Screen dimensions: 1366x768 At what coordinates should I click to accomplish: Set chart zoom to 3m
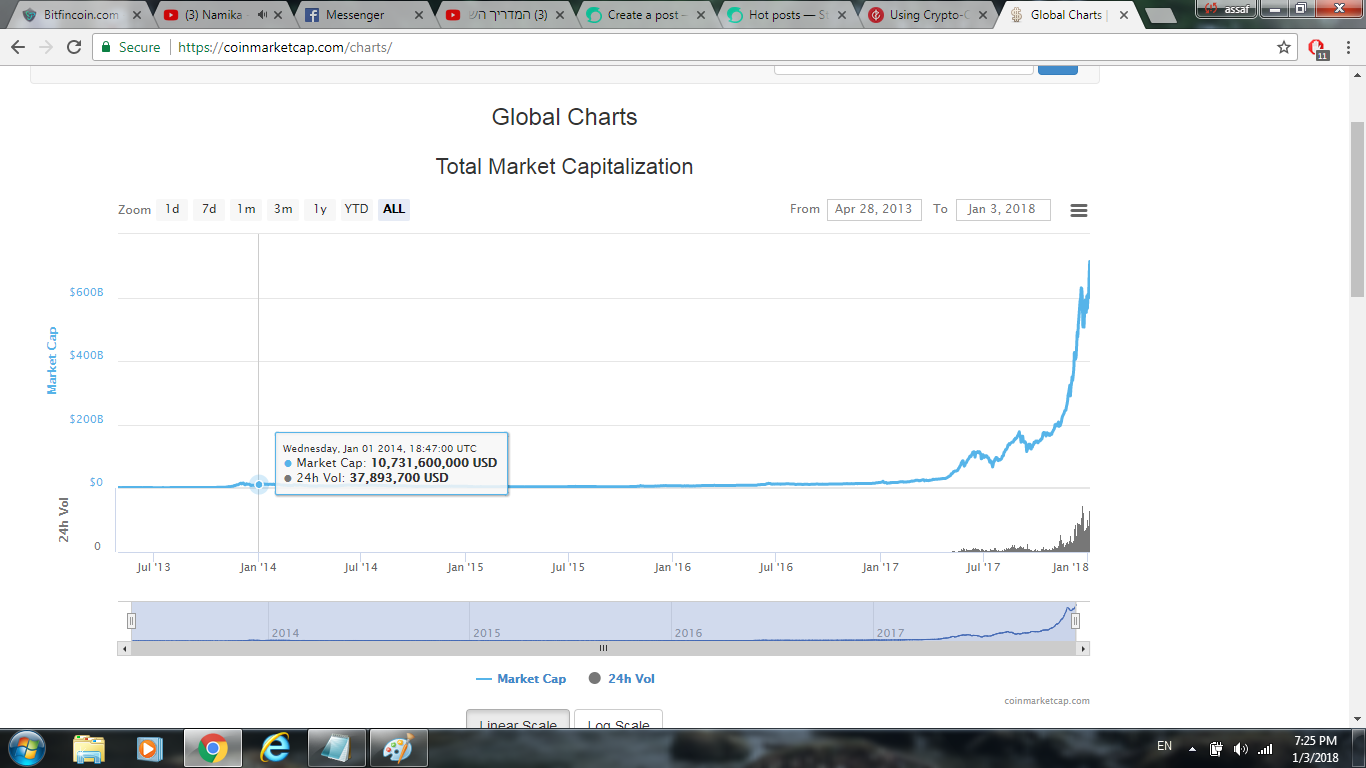pyautogui.click(x=283, y=209)
